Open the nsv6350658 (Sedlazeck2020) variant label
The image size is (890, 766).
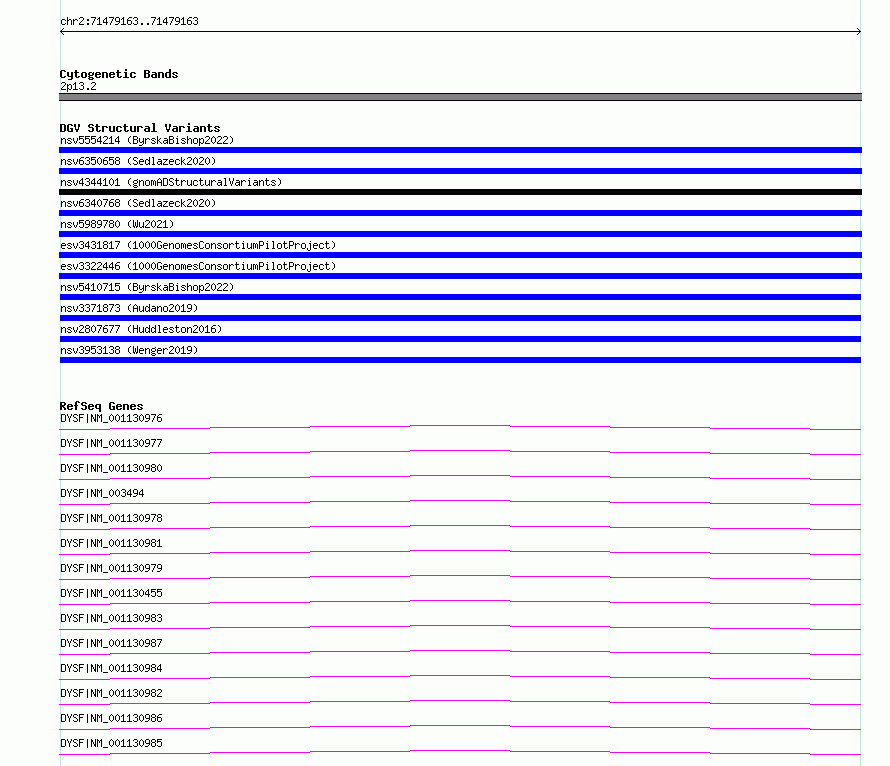click(138, 161)
